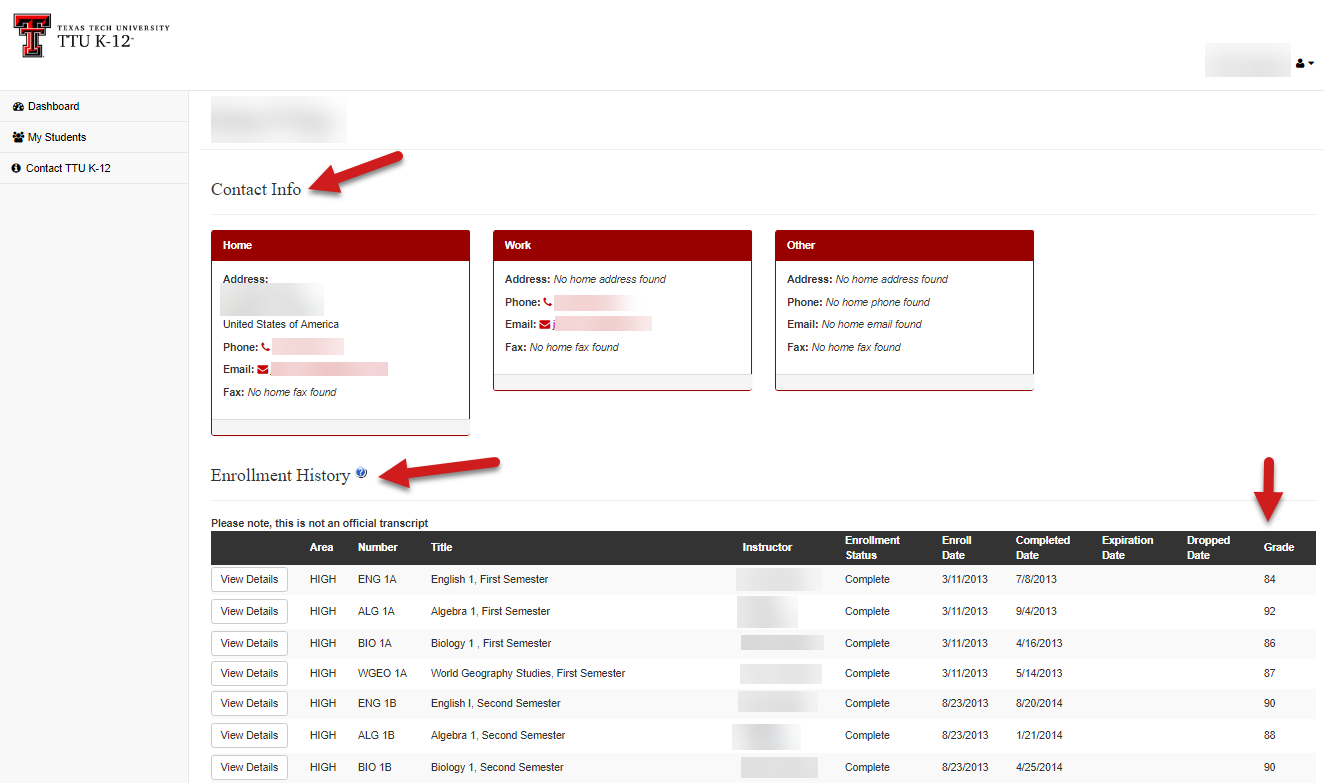The width and height of the screenshot is (1324, 783).
Task: Click the Texas Tech Double T logo
Action: click(x=30, y=36)
